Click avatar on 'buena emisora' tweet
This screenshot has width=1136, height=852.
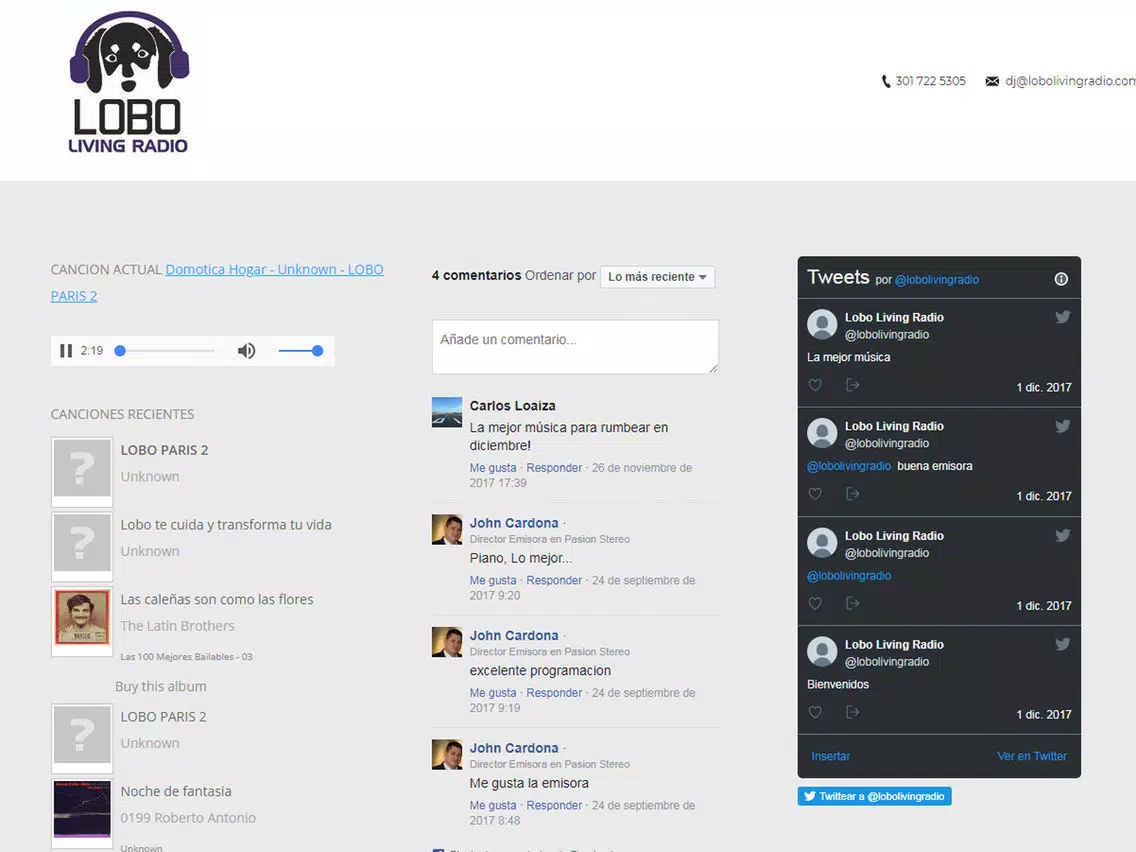coord(822,433)
